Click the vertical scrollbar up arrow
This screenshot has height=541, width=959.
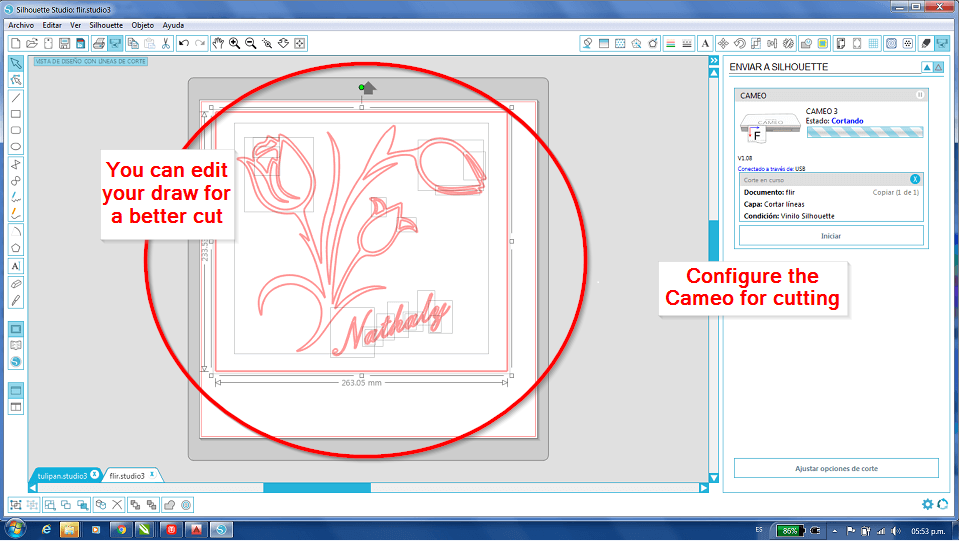tap(714, 73)
